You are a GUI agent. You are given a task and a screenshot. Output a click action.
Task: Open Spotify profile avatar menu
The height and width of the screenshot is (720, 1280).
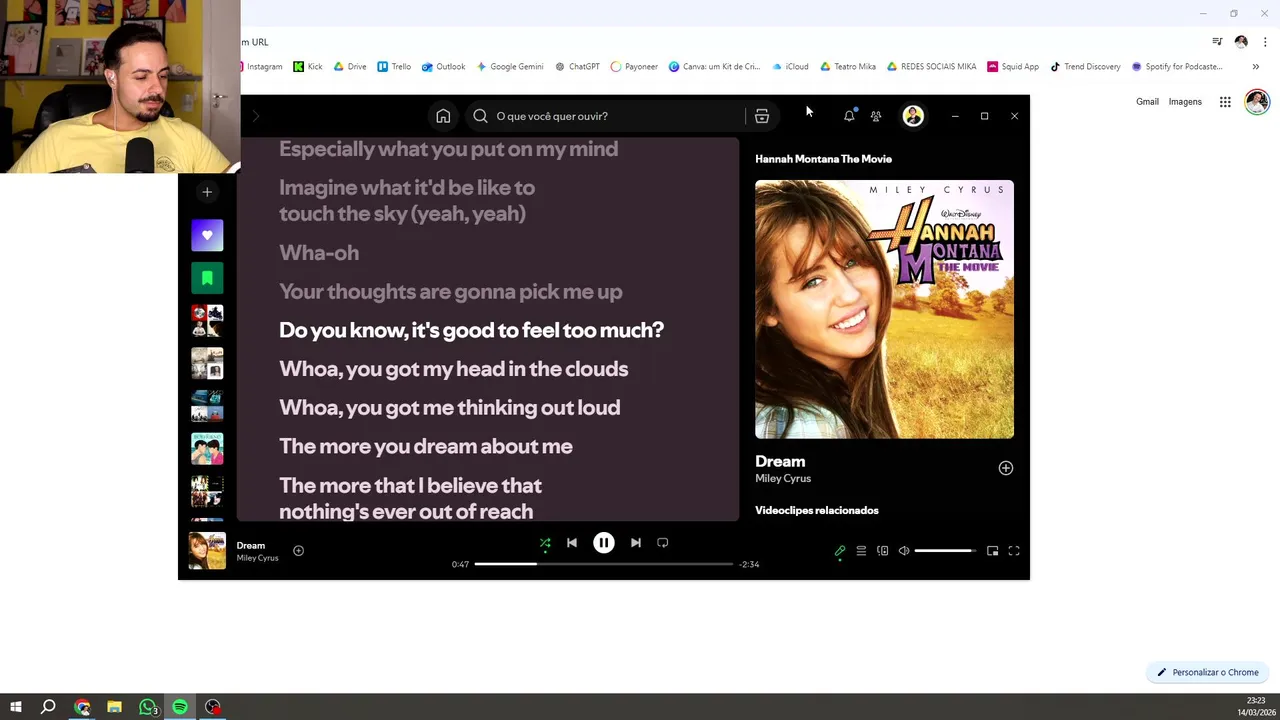(913, 116)
